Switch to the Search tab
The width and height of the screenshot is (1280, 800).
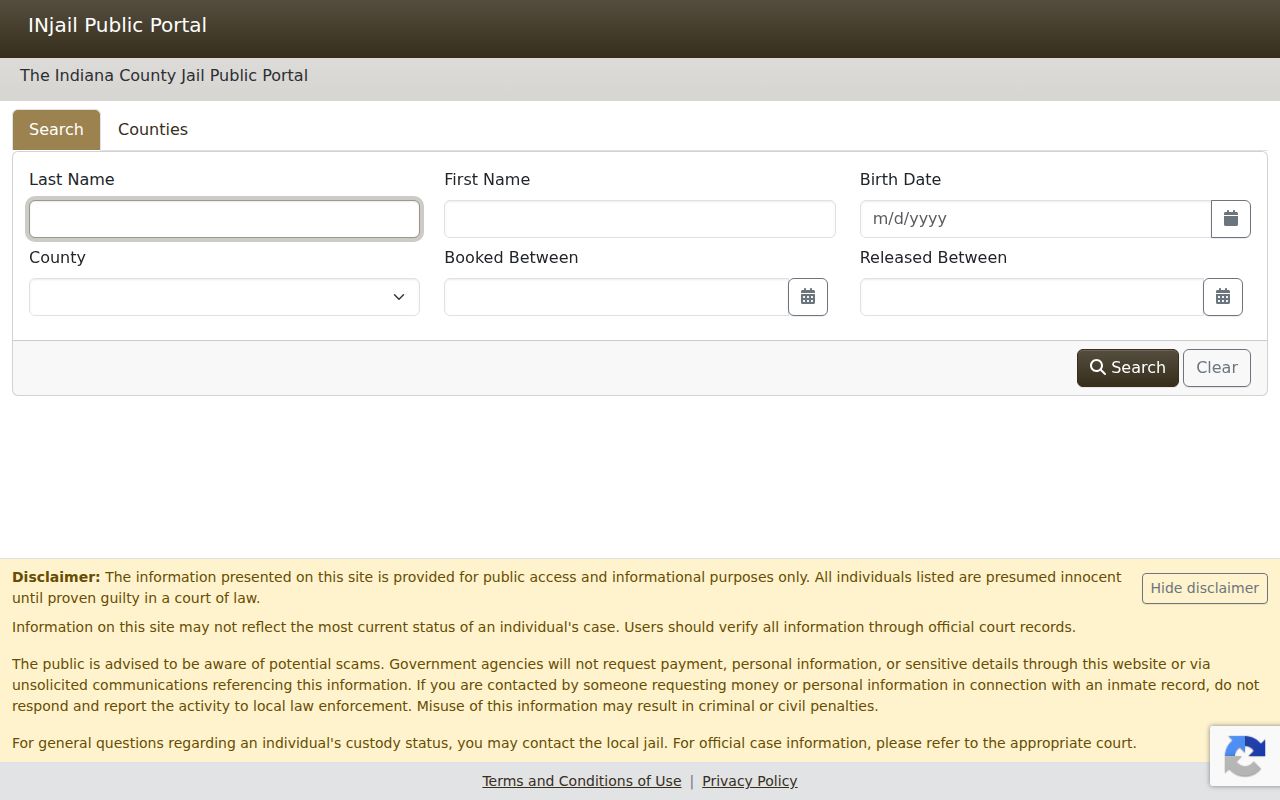pos(56,130)
